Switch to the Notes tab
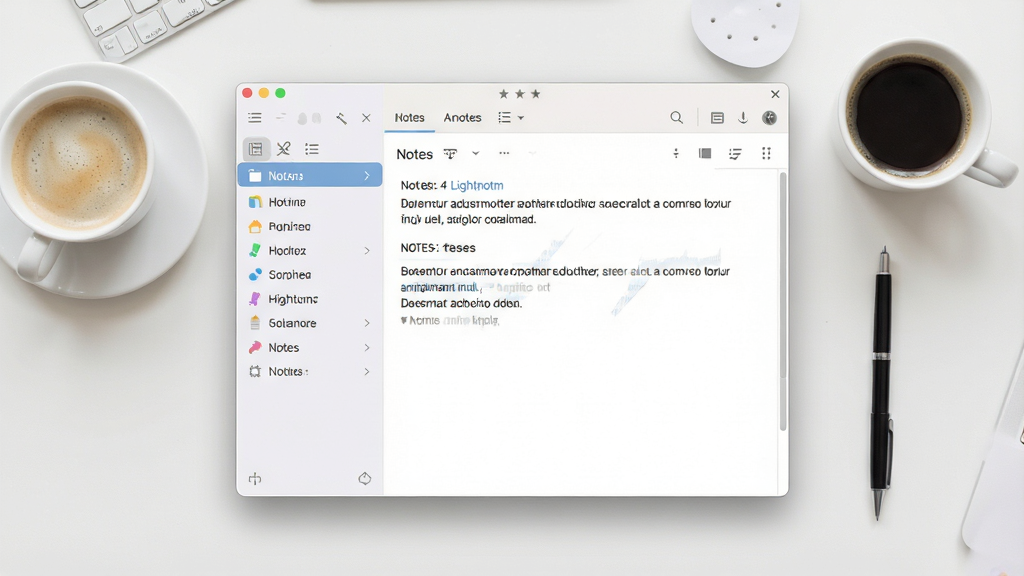Screen dimensions: 1024x576 [x=409, y=118]
